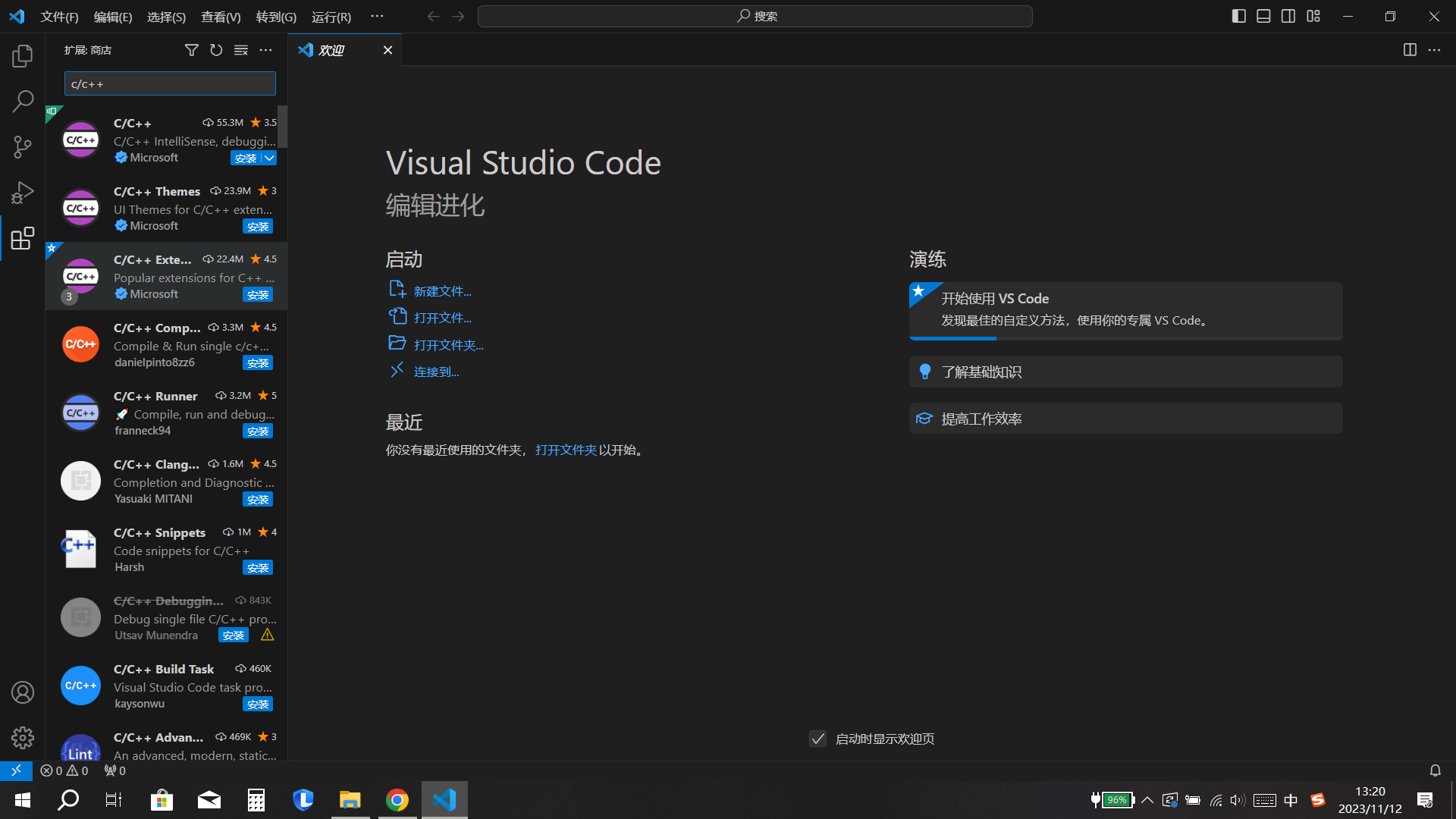Open the Accounts icon in activity bar
This screenshot has height=819, width=1456.
tap(23, 692)
